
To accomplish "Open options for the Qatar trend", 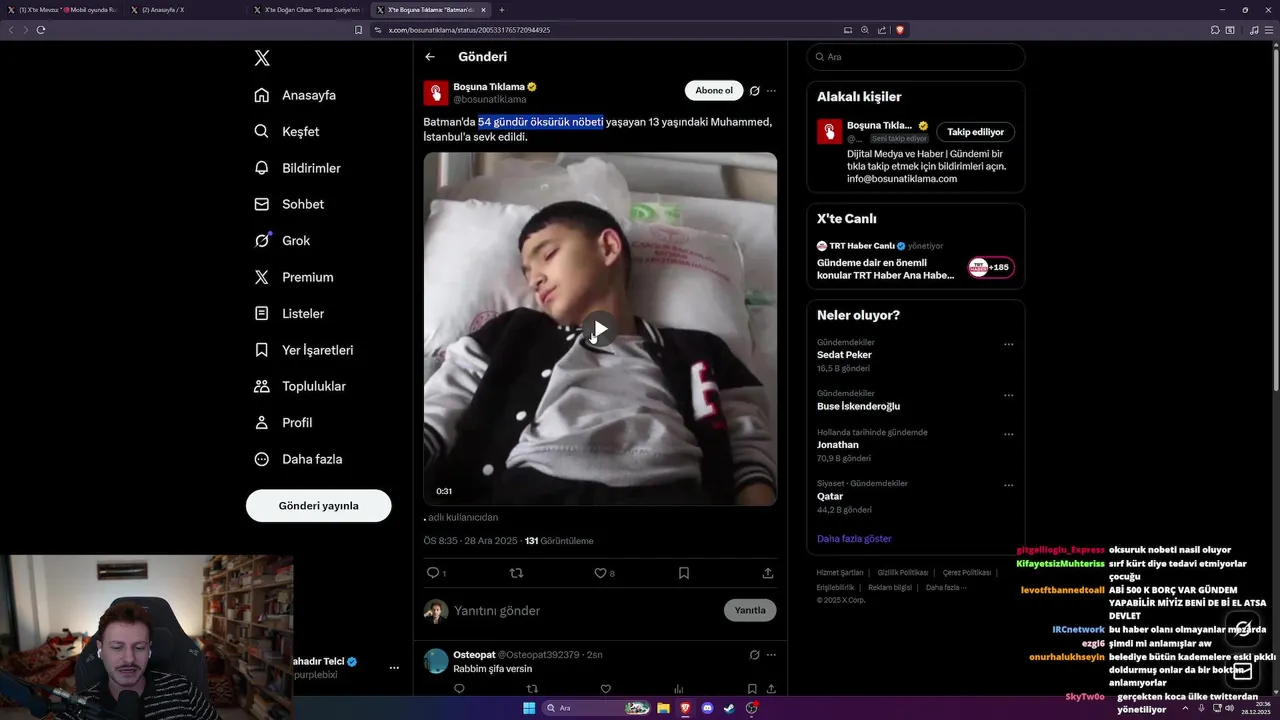I will [x=1008, y=485].
